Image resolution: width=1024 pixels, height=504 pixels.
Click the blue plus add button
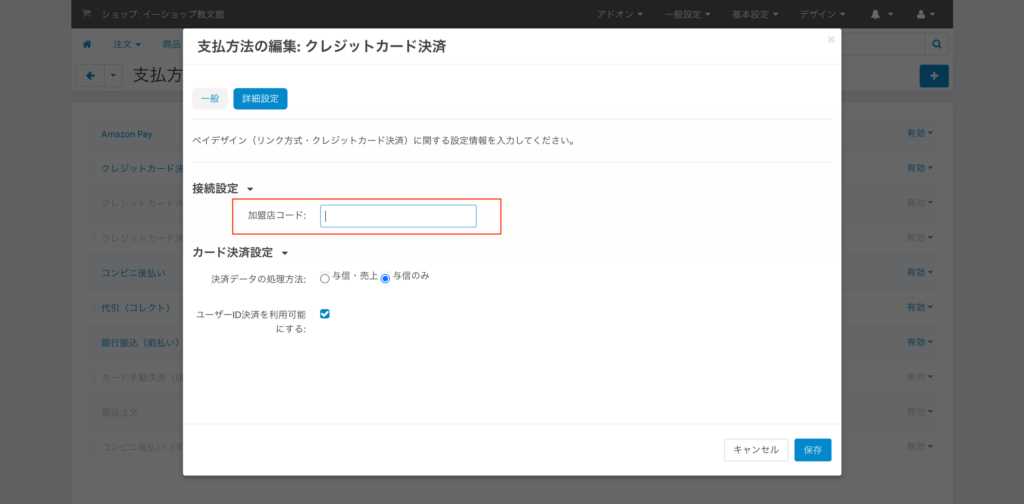point(933,76)
